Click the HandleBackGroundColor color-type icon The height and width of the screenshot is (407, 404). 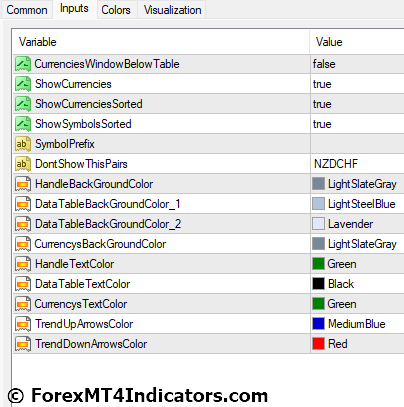click(x=23, y=184)
